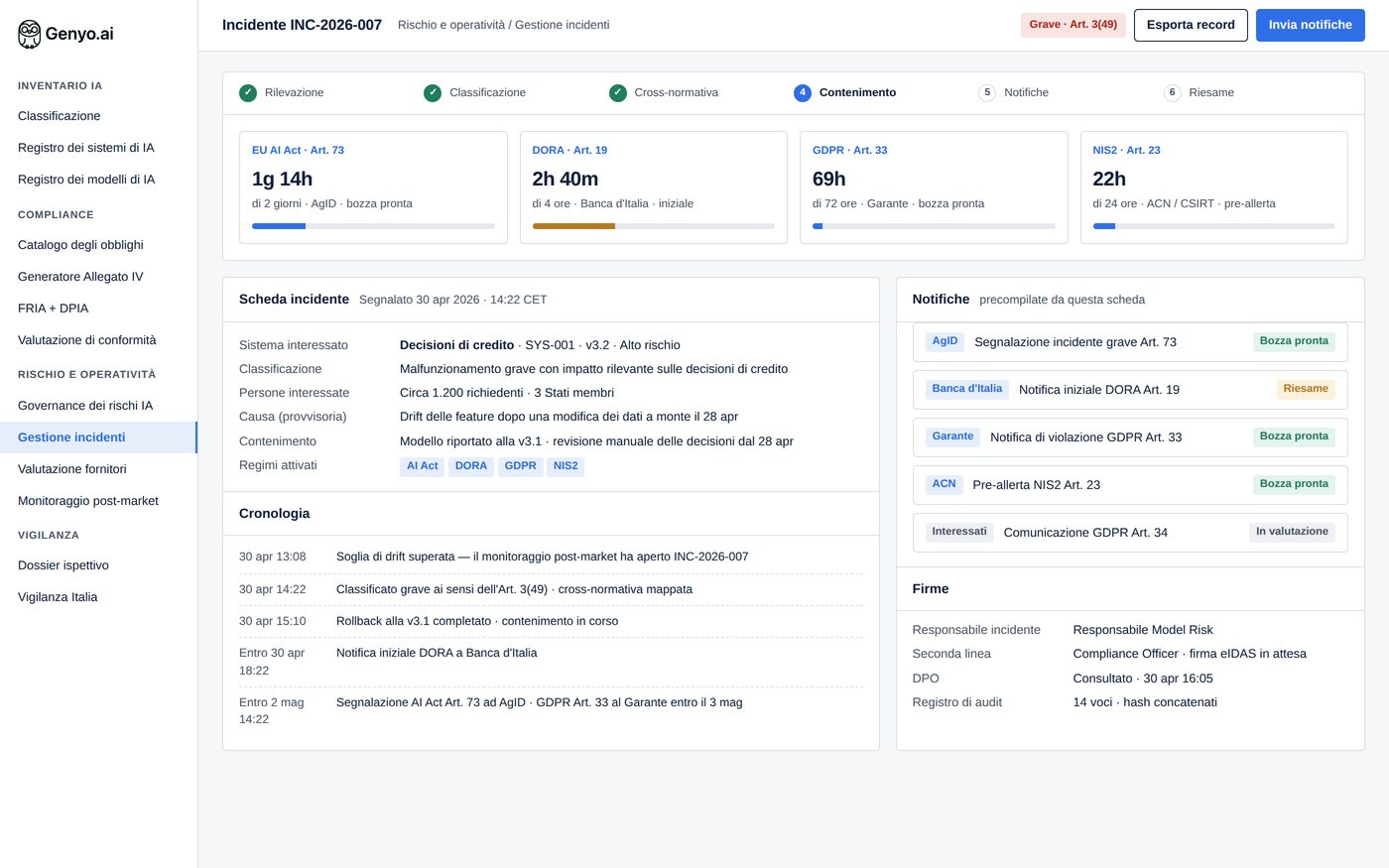Select the step 5 Notifiche circle
Screen dimensions: 1389x868
pyautogui.click(x=987, y=93)
